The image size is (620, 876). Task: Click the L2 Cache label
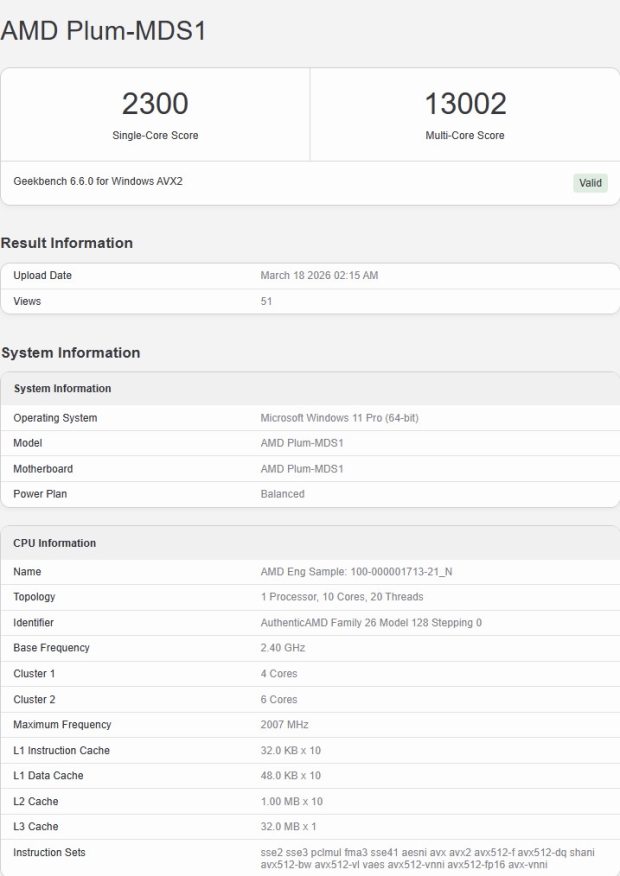point(36,801)
